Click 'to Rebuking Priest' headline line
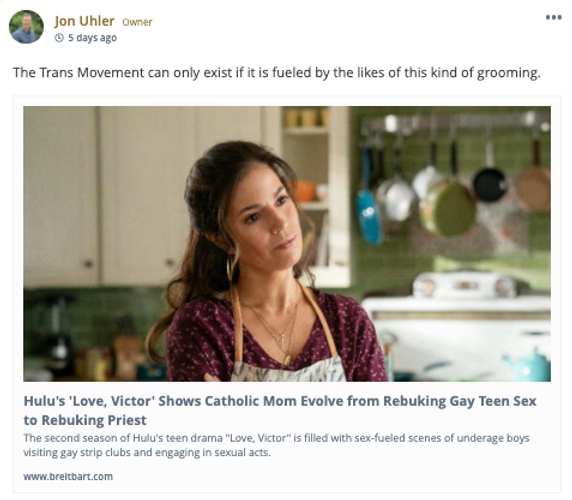Image resolution: width=572 pixels, height=500 pixels. click(85, 420)
